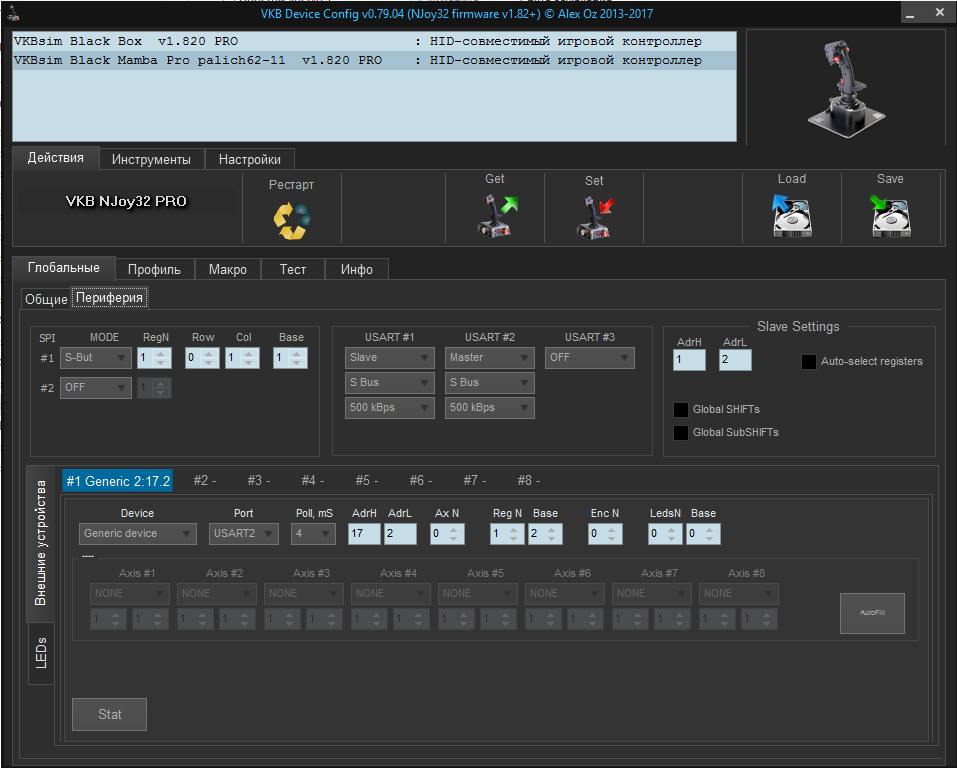Viewport: 957px width, 768px height.
Task: Click the Restart recycle icon
Action: [292, 220]
